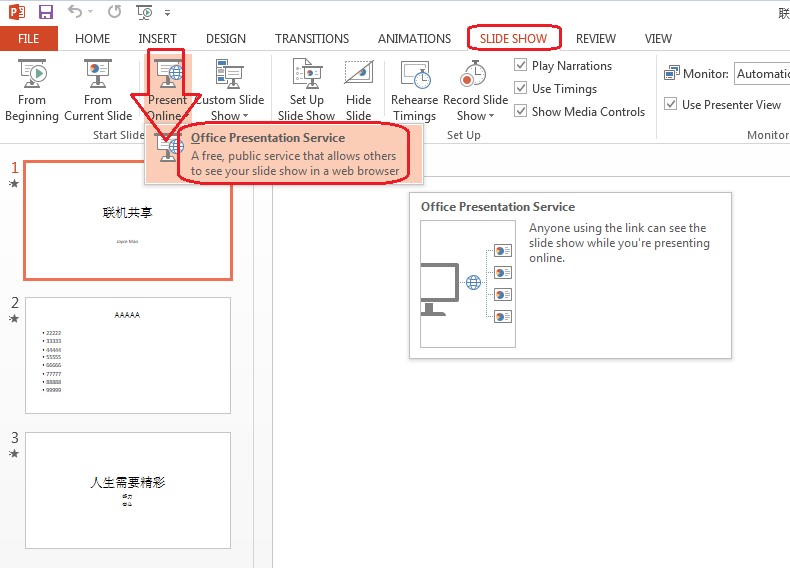Select slide 3 thumbnail
This screenshot has height=568, width=790.
click(x=128, y=490)
